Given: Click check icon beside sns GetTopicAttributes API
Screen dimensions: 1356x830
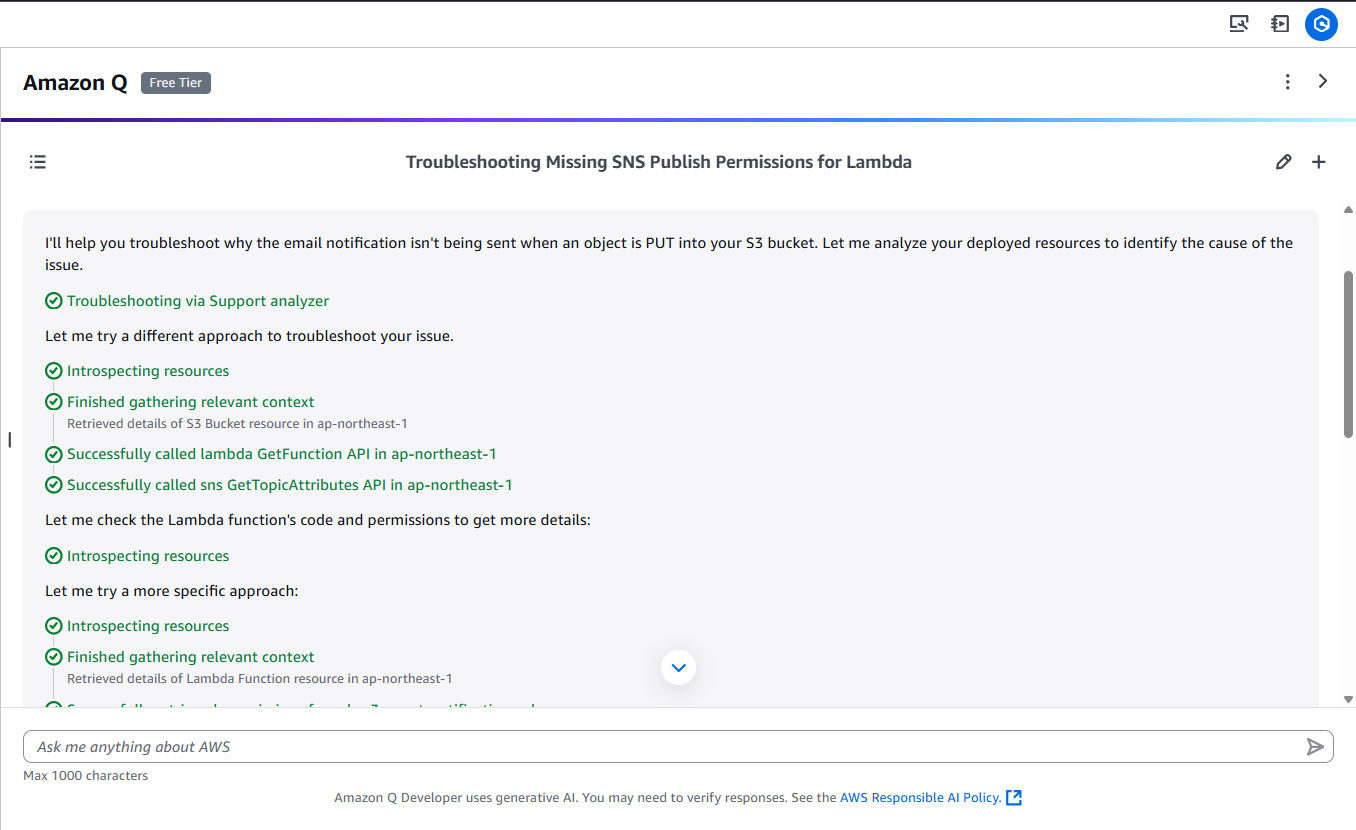Looking at the screenshot, I should [x=54, y=485].
